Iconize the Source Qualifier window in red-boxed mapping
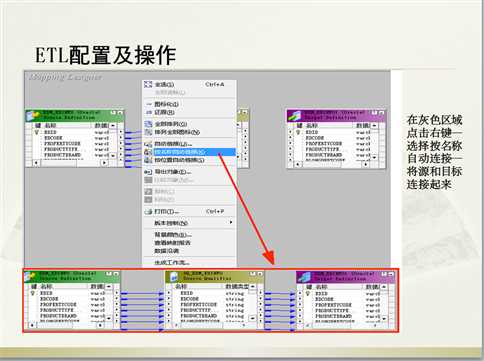Viewport: 484px width, 361px height. 253,274
